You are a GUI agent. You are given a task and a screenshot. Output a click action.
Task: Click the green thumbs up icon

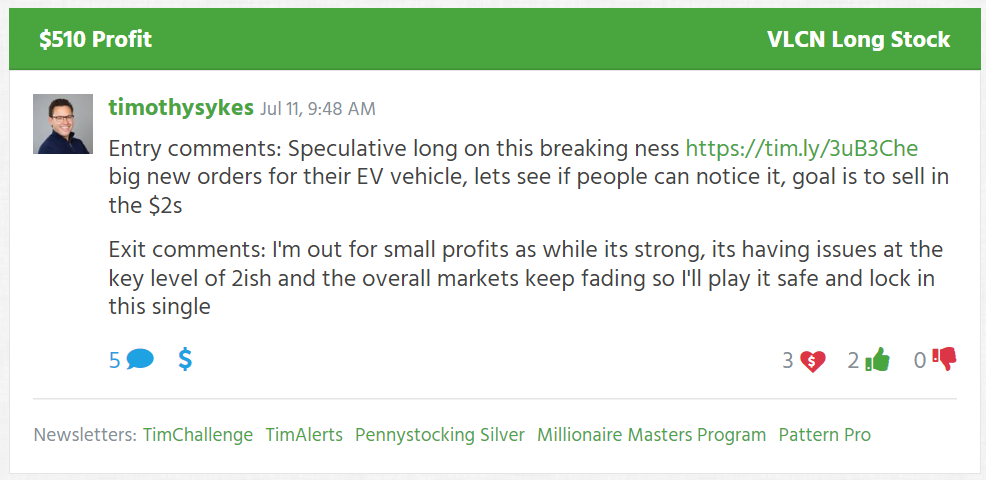[878, 360]
